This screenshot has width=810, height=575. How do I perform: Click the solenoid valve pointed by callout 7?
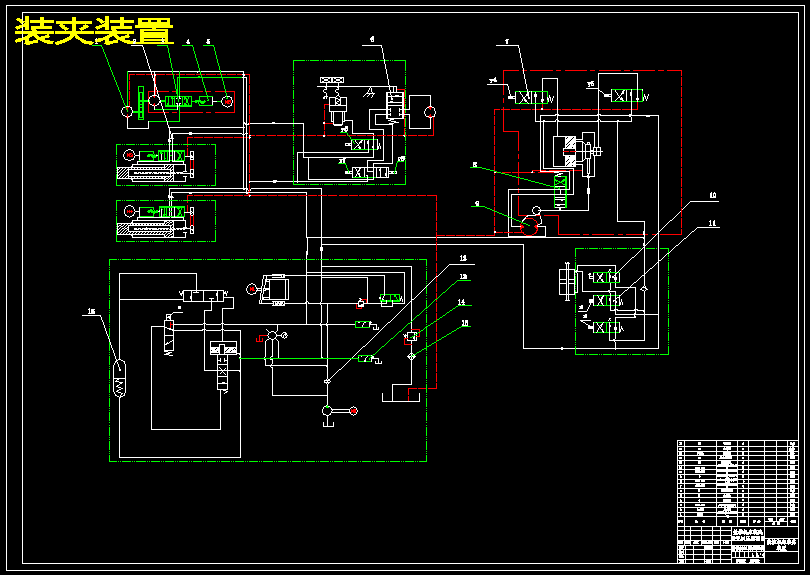(531, 97)
